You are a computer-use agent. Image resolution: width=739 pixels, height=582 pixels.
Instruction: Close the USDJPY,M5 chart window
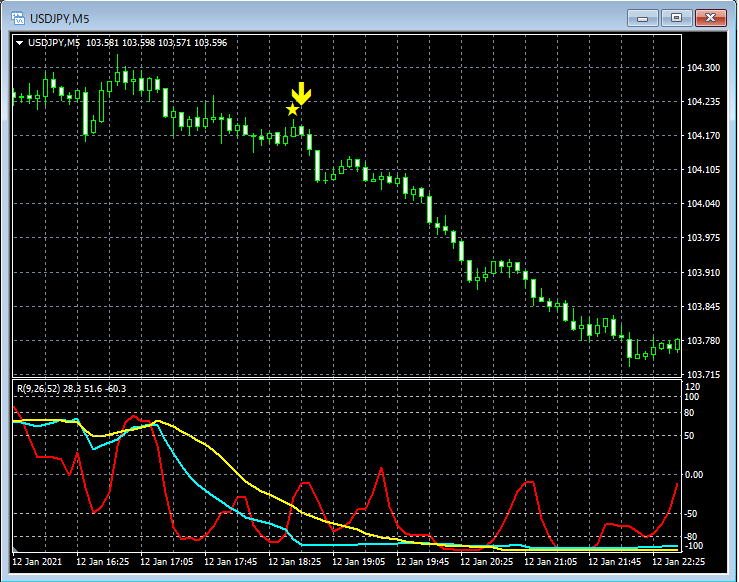(x=712, y=18)
